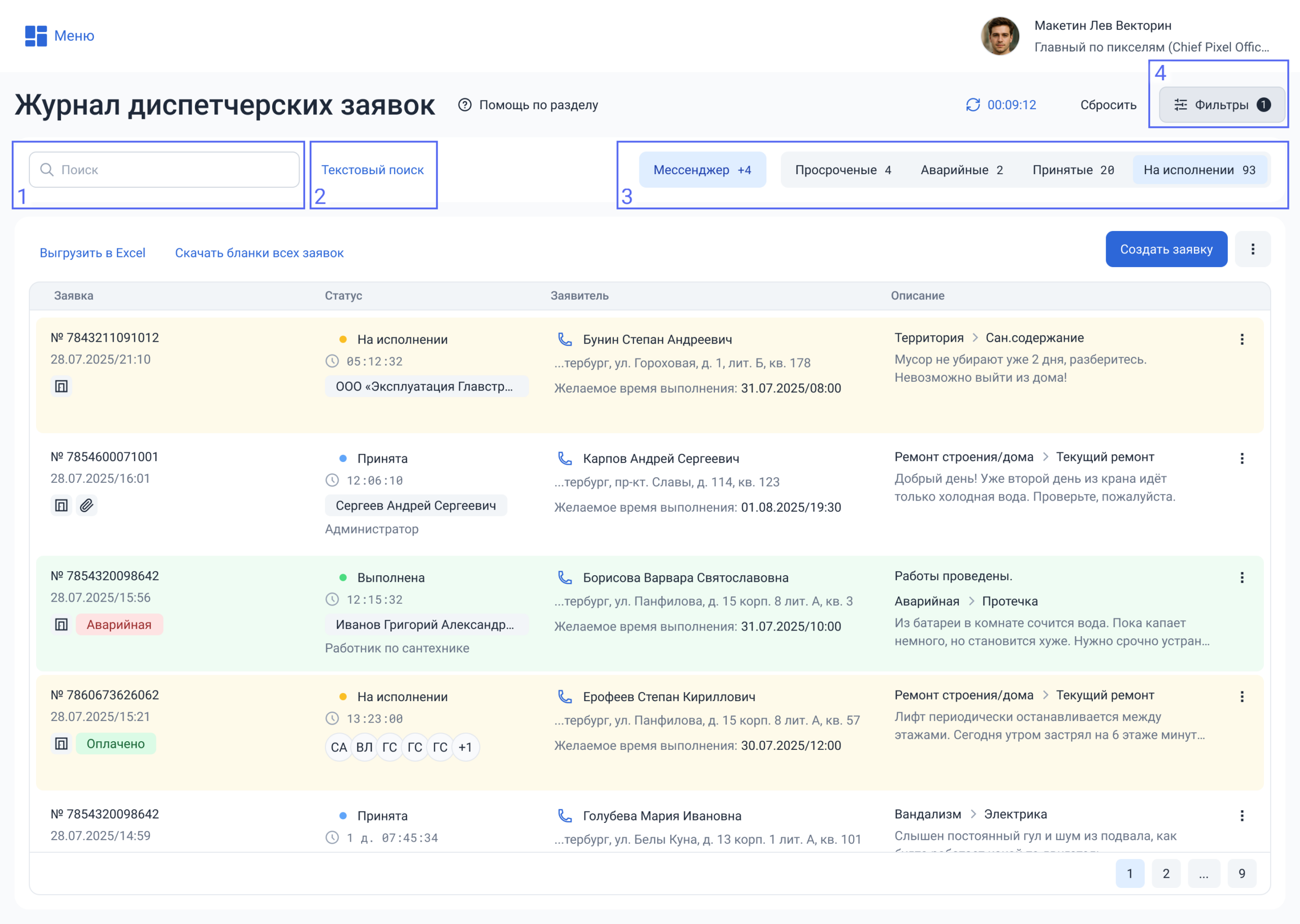Go to page 2 of the list

pyautogui.click(x=1166, y=873)
